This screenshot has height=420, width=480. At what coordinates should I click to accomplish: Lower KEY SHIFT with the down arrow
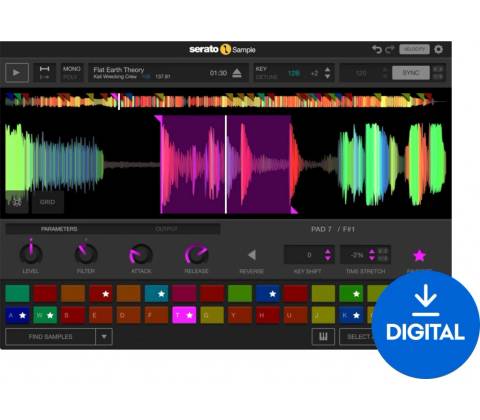328,258
